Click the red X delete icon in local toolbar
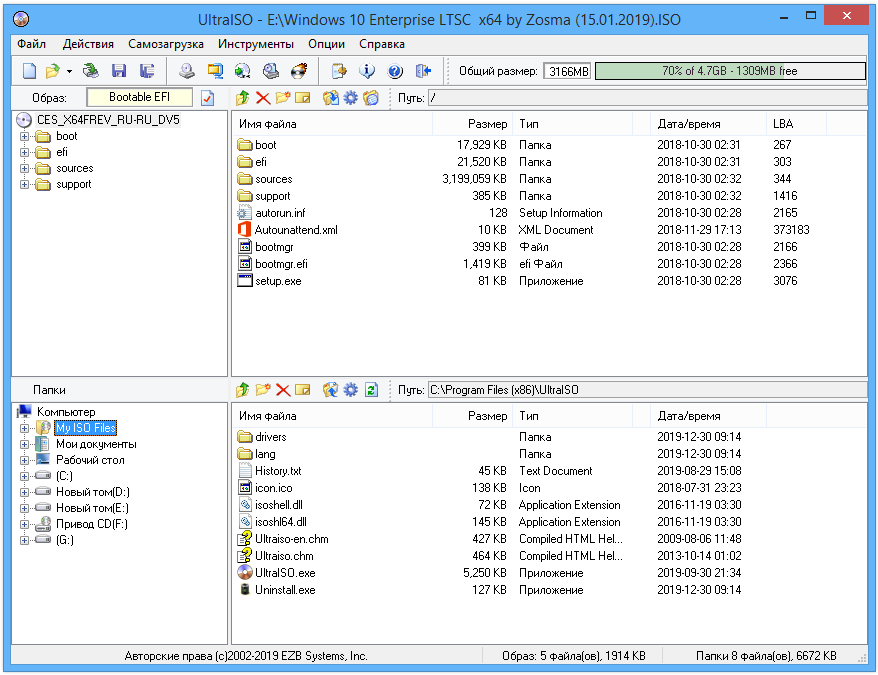This screenshot has height=675, width=878. pyautogui.click(x=283, y=390)
